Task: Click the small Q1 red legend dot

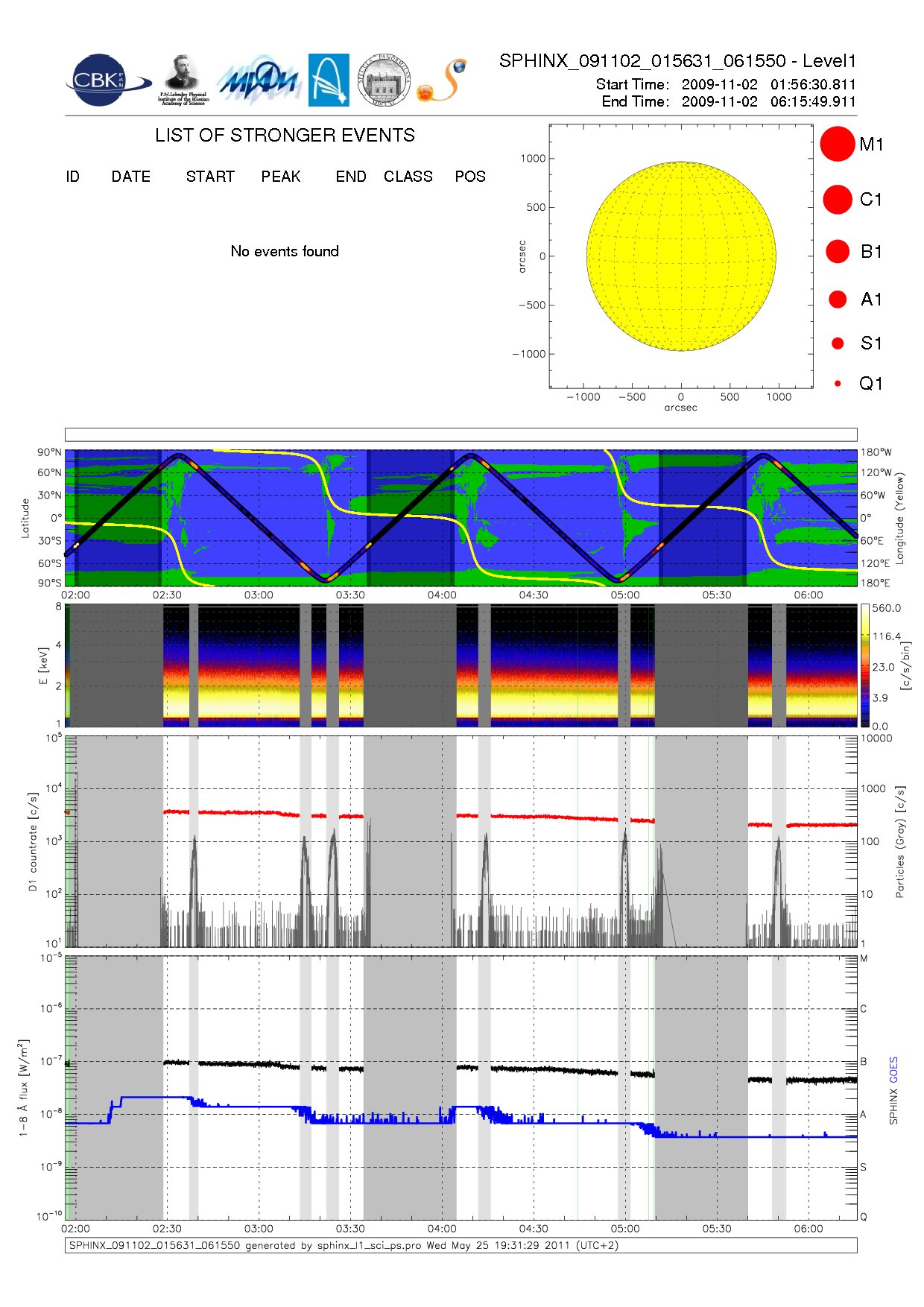Action: (838, 384)
